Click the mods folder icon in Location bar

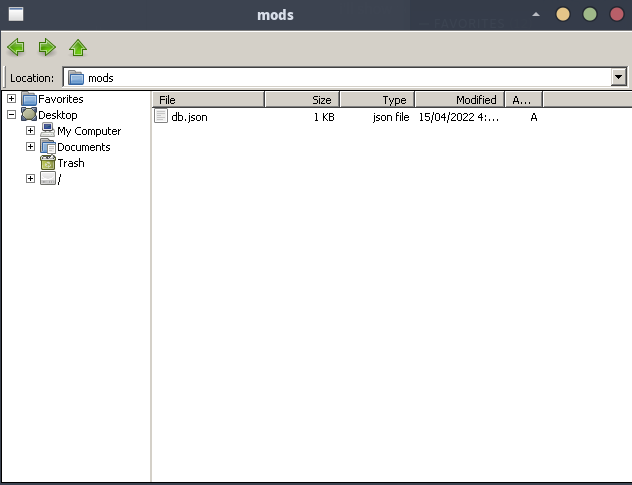click(76, 78)
